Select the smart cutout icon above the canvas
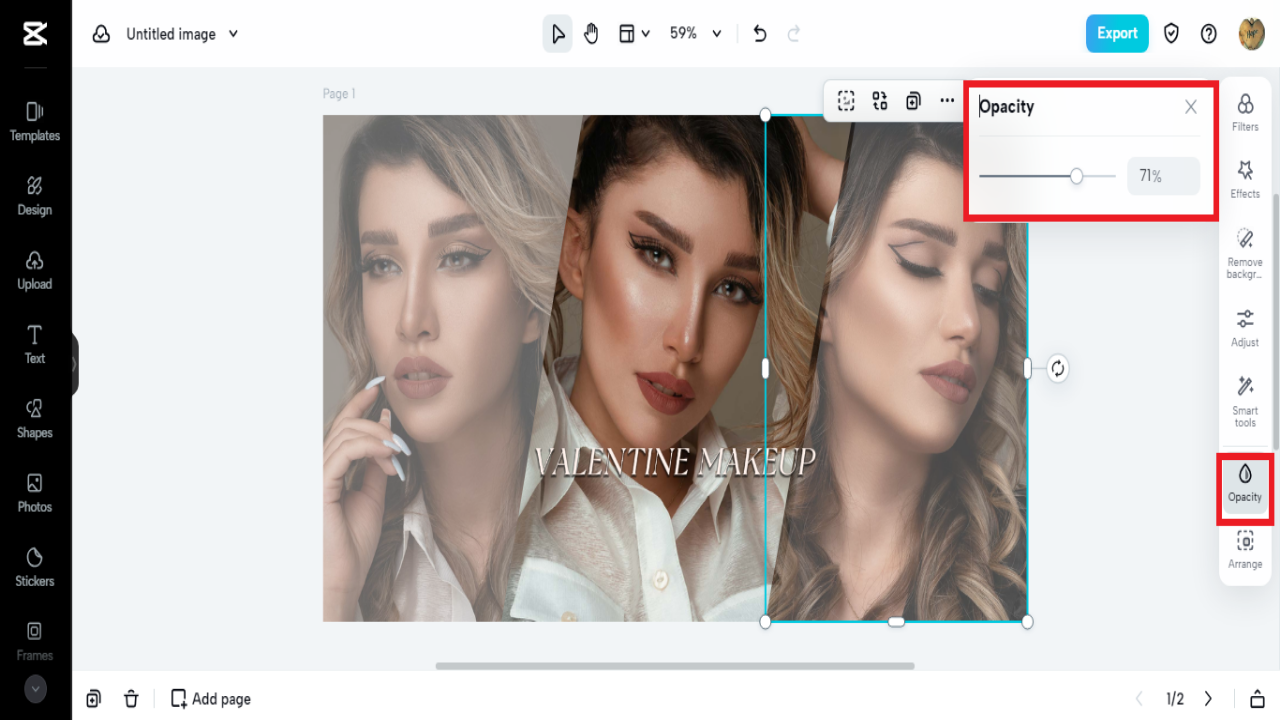 pos(846,100)
